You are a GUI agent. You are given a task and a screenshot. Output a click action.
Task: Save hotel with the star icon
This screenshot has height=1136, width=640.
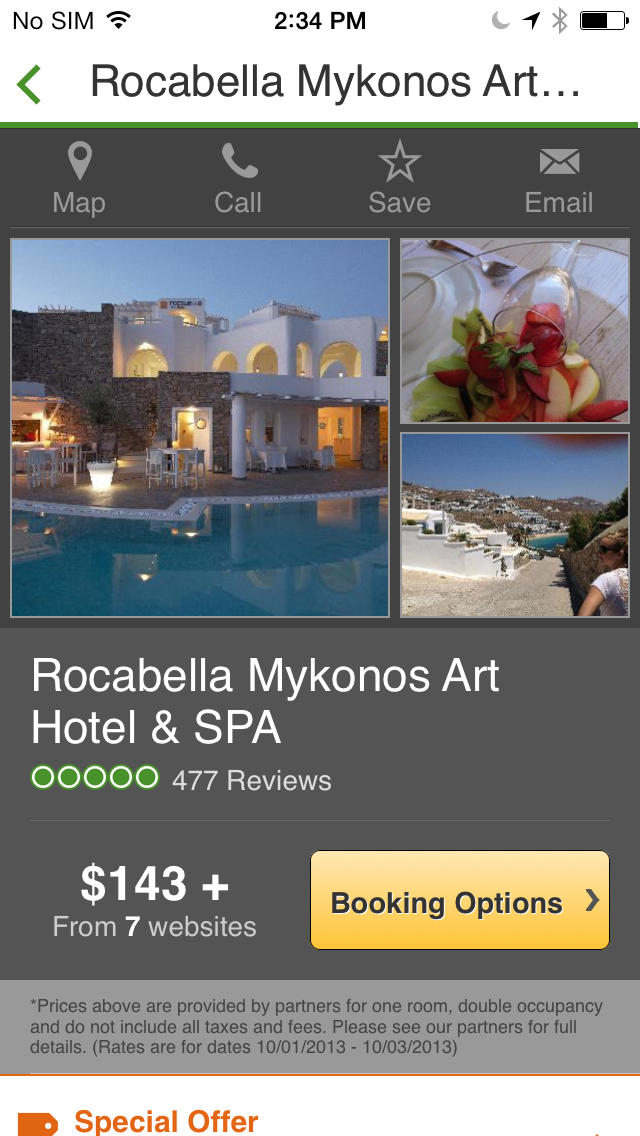click(x=399, y=161)
